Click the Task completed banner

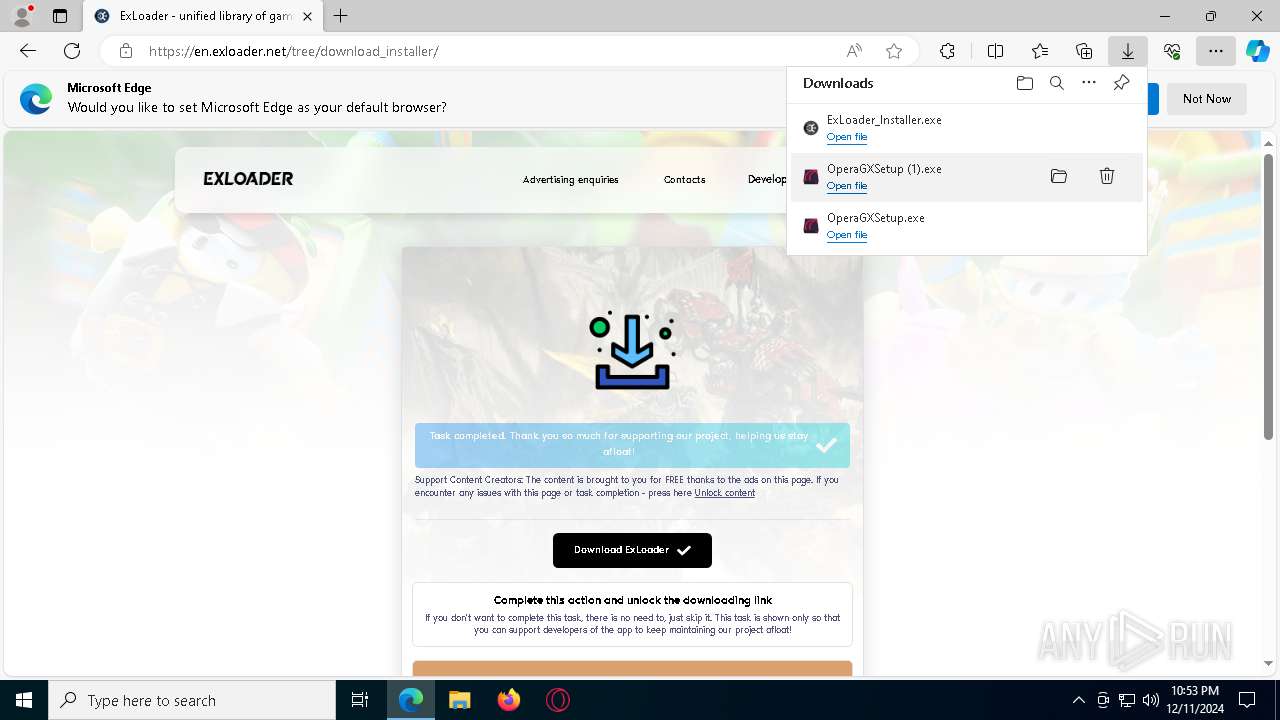click(632, 445)
